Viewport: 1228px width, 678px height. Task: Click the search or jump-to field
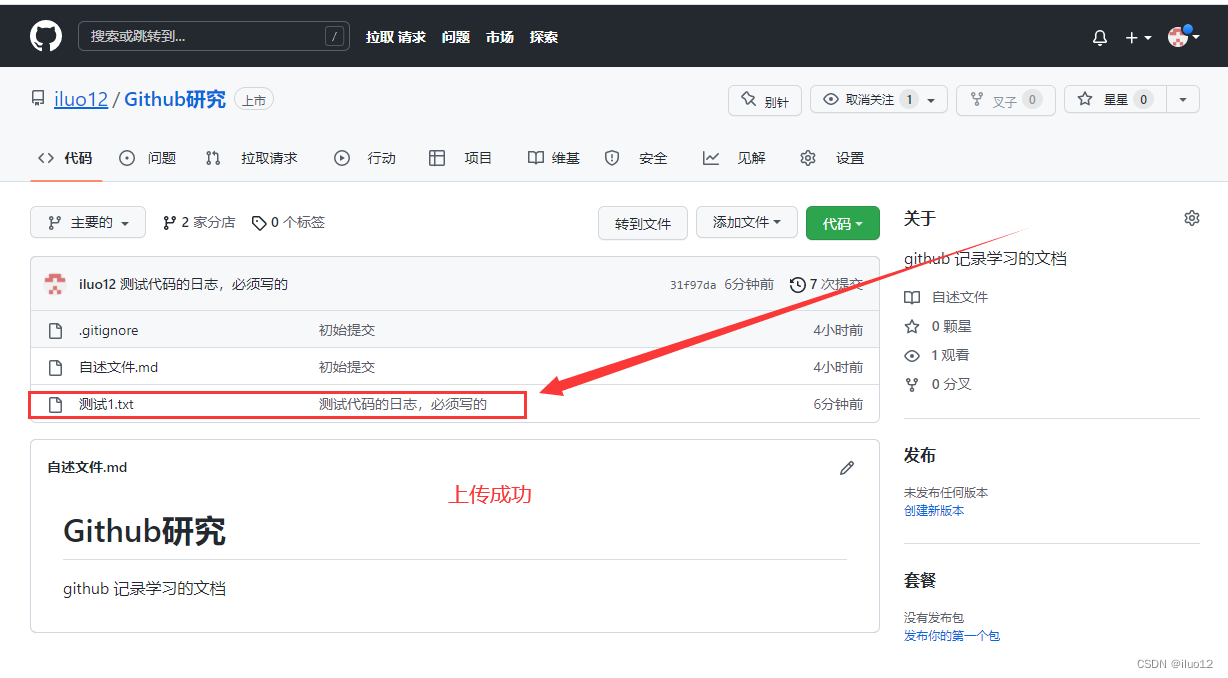coord(214,37)
